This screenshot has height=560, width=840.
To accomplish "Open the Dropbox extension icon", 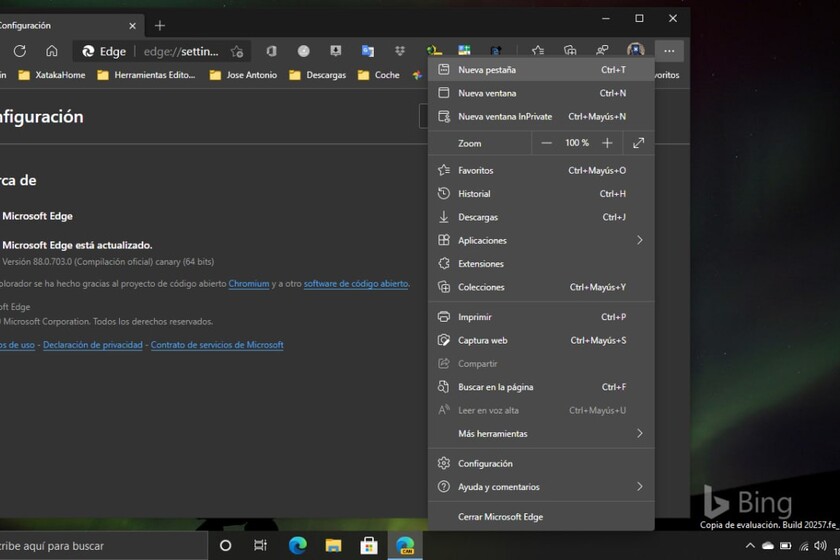I will [x=400, y=51].
